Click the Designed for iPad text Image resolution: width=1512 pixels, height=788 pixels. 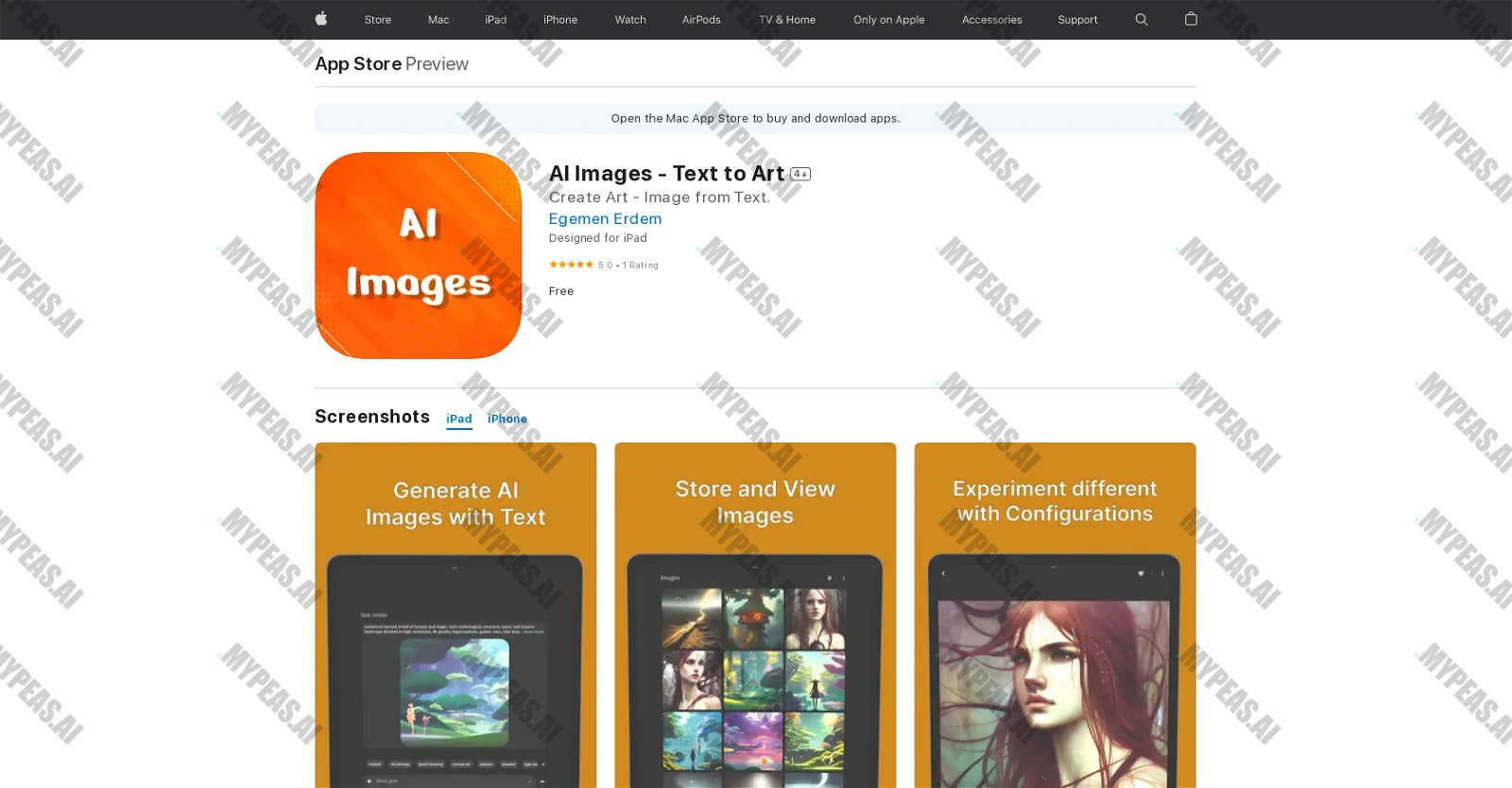click(x=598, y=238)
